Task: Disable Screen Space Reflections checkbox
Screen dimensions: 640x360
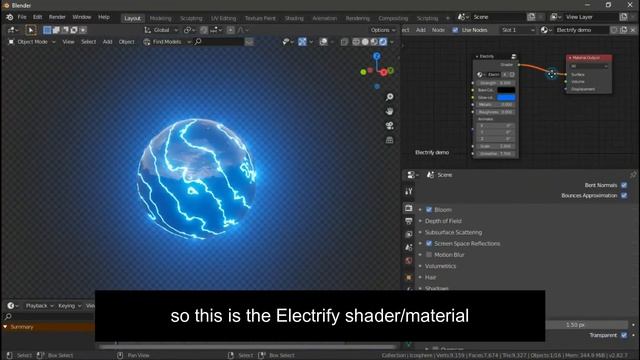Action: coord(429,244)
